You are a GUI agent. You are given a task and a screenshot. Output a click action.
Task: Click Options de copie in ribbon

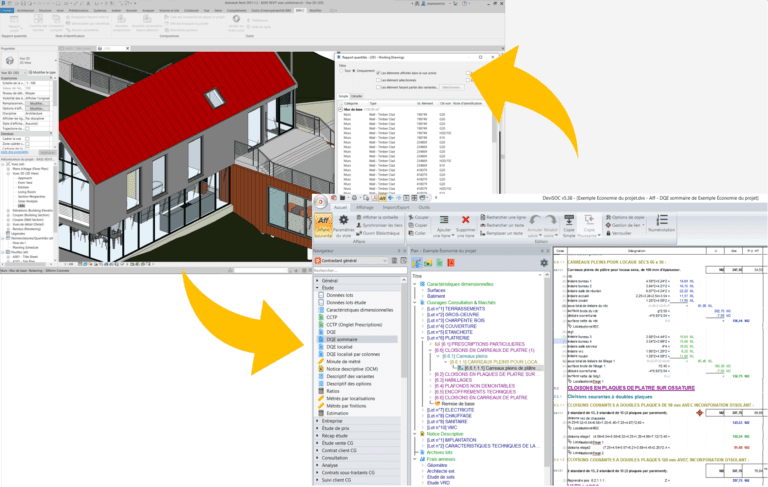click(625, 217)
